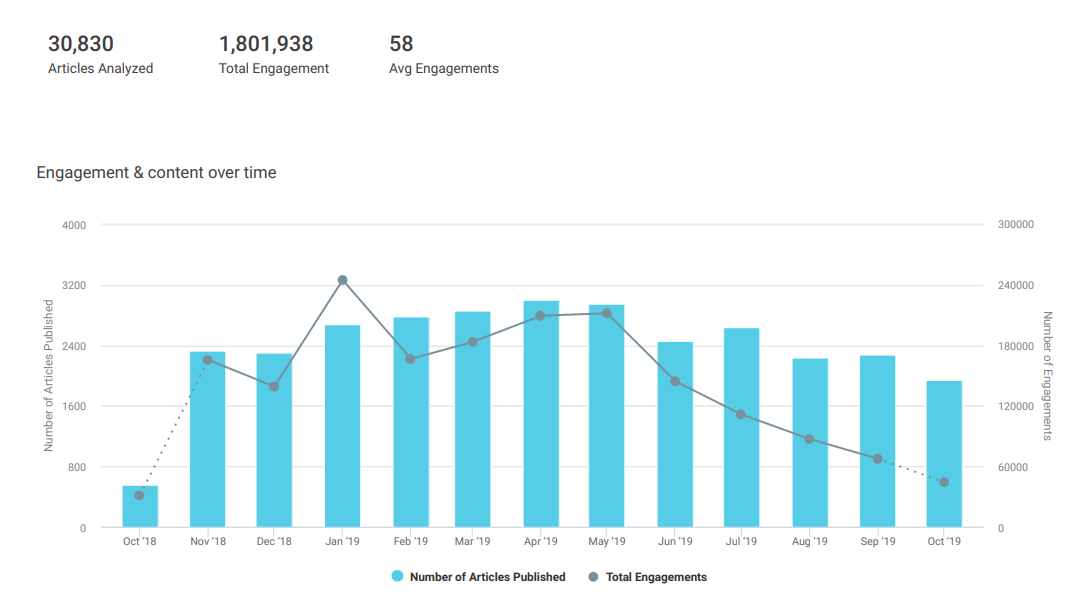
Task: Click the Engagement & content over time title
Action: pos(156,172)
